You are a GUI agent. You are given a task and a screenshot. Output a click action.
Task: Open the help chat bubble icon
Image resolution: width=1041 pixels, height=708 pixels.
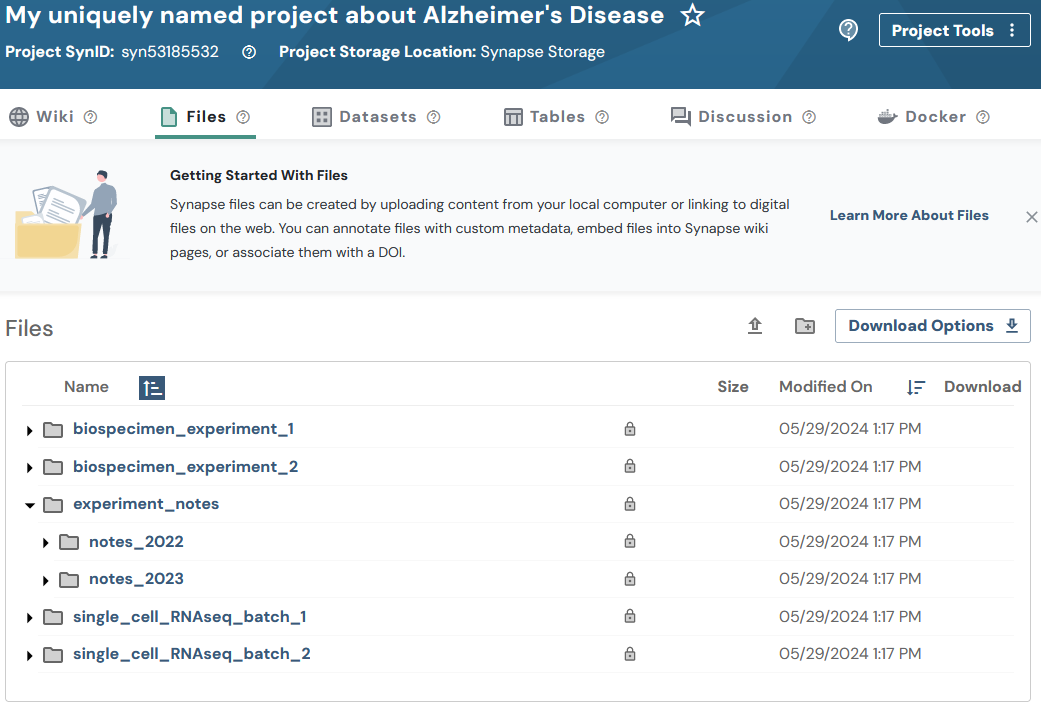pos(848,30)
